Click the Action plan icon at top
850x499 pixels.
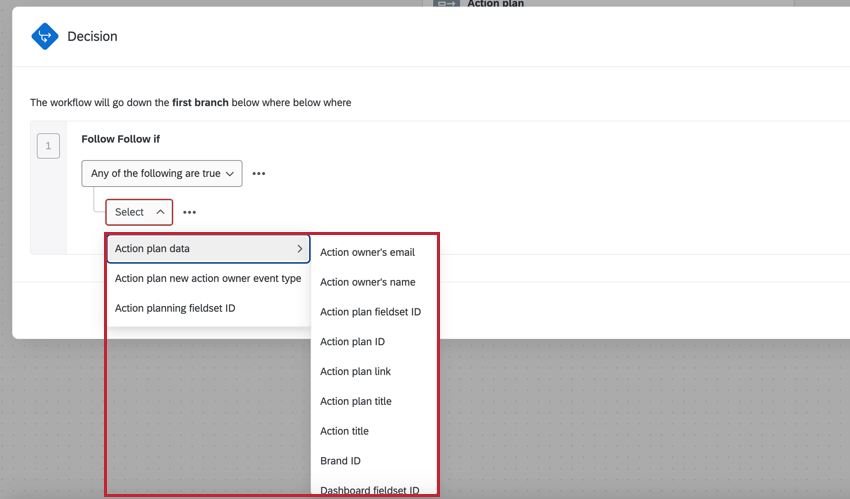click(x=447, y=3)
